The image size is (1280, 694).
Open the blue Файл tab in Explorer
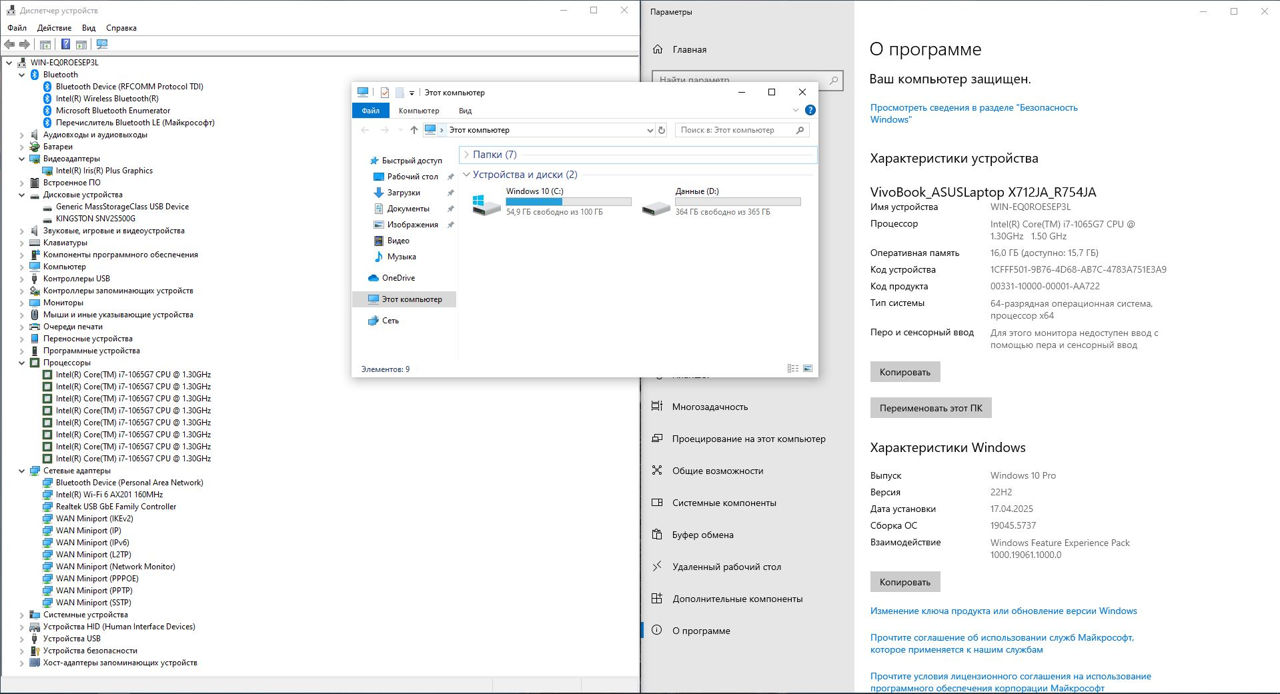(371, 110)
